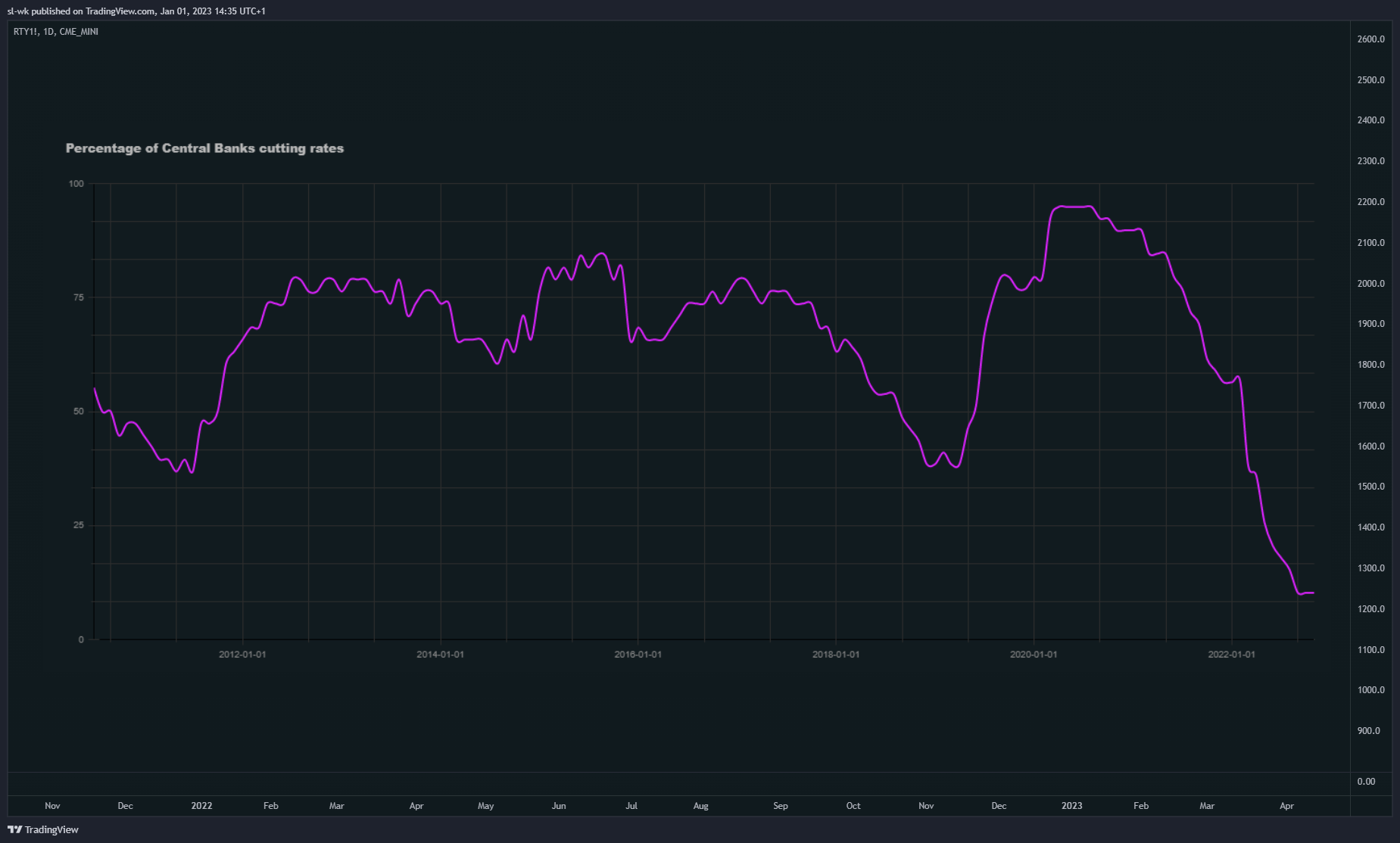Click the sl-wk published on TradingView.com header

click(136, 11)
